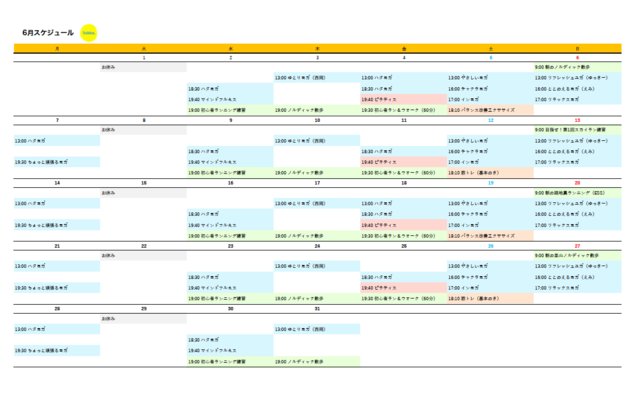Select 18:10 バランス改善エクササイズ on the 5th
This screenshot has height=393, width=640.
point(491,110)
